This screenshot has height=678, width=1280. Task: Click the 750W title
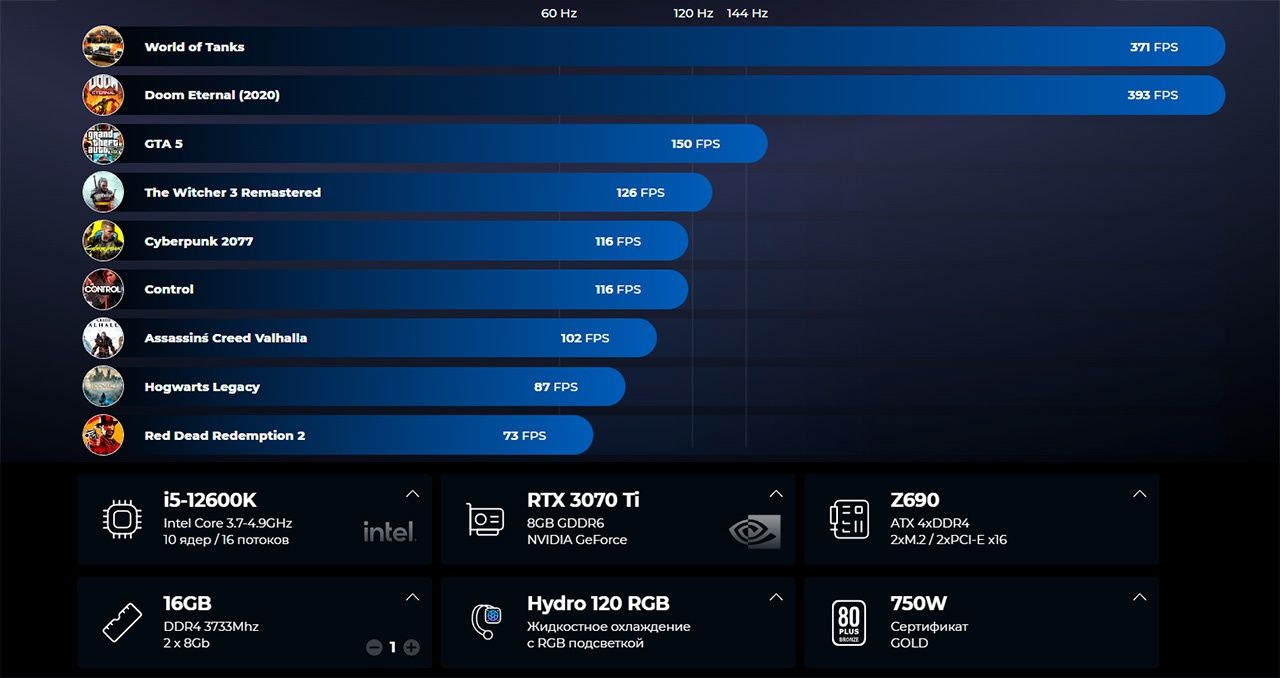click(918, 603)
